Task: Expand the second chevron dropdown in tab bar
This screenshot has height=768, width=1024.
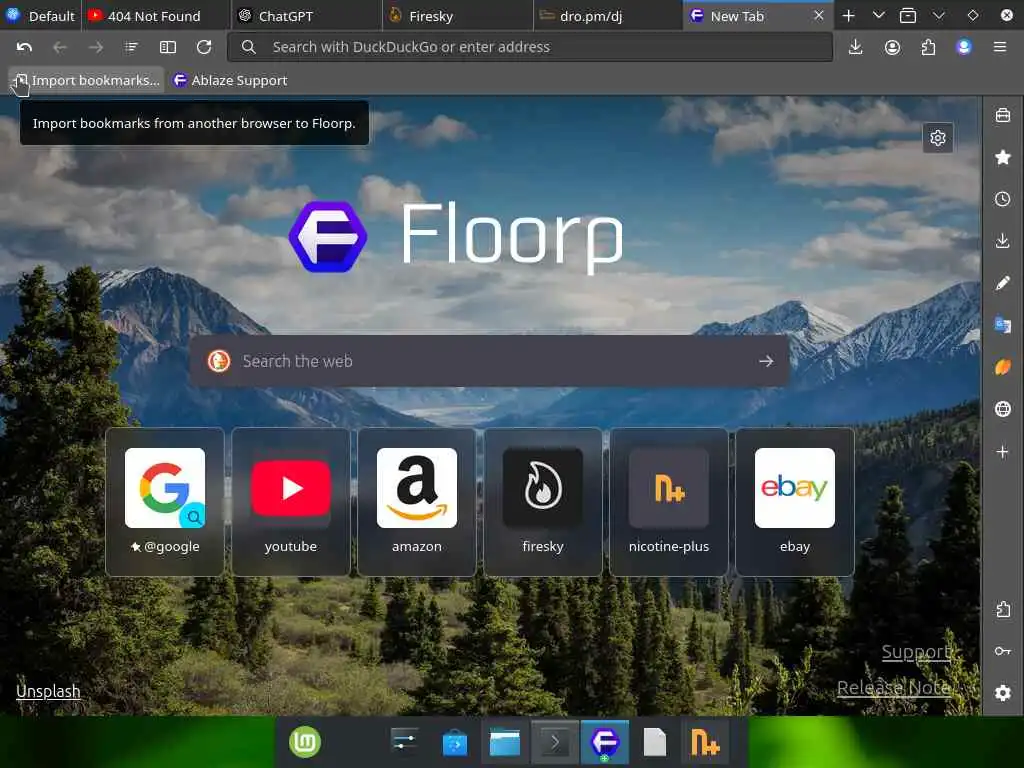Action: click(938, 16)
